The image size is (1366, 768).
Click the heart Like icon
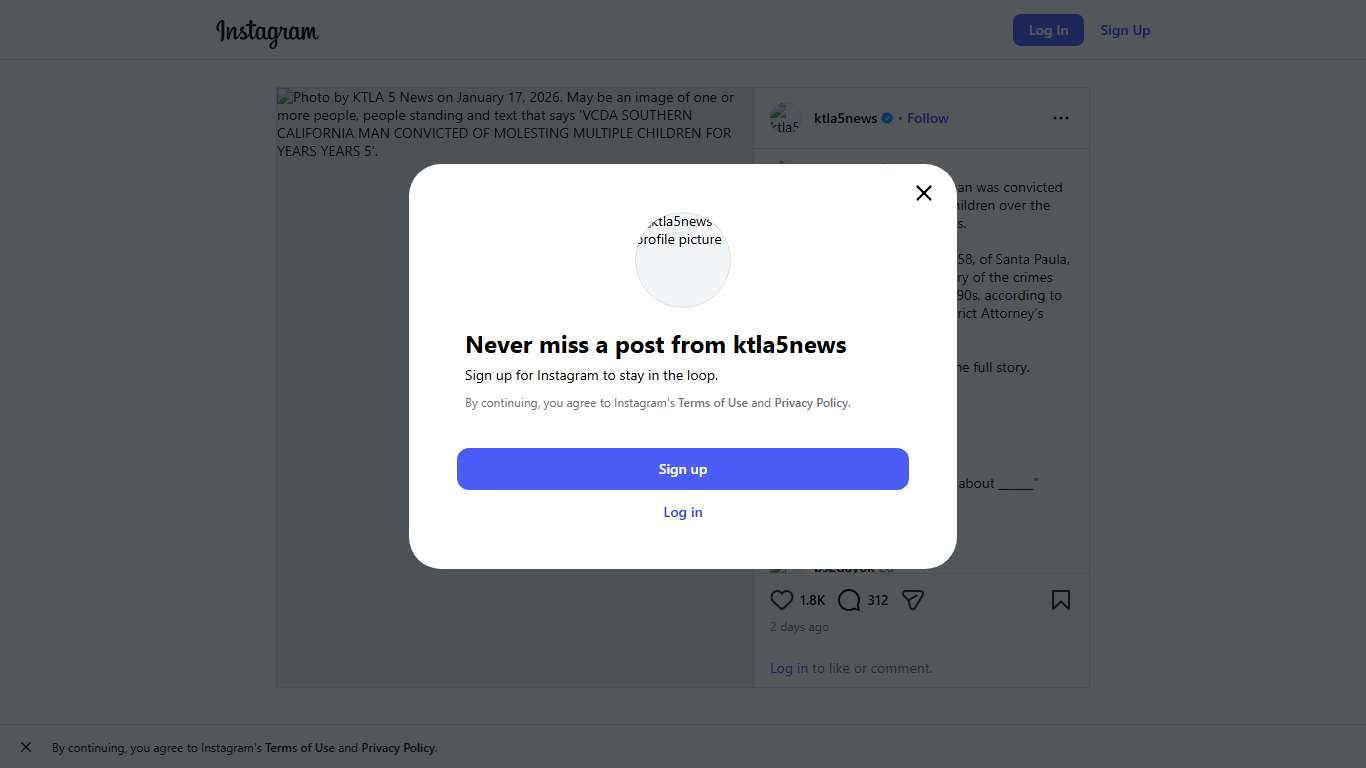tap(782, 600)
